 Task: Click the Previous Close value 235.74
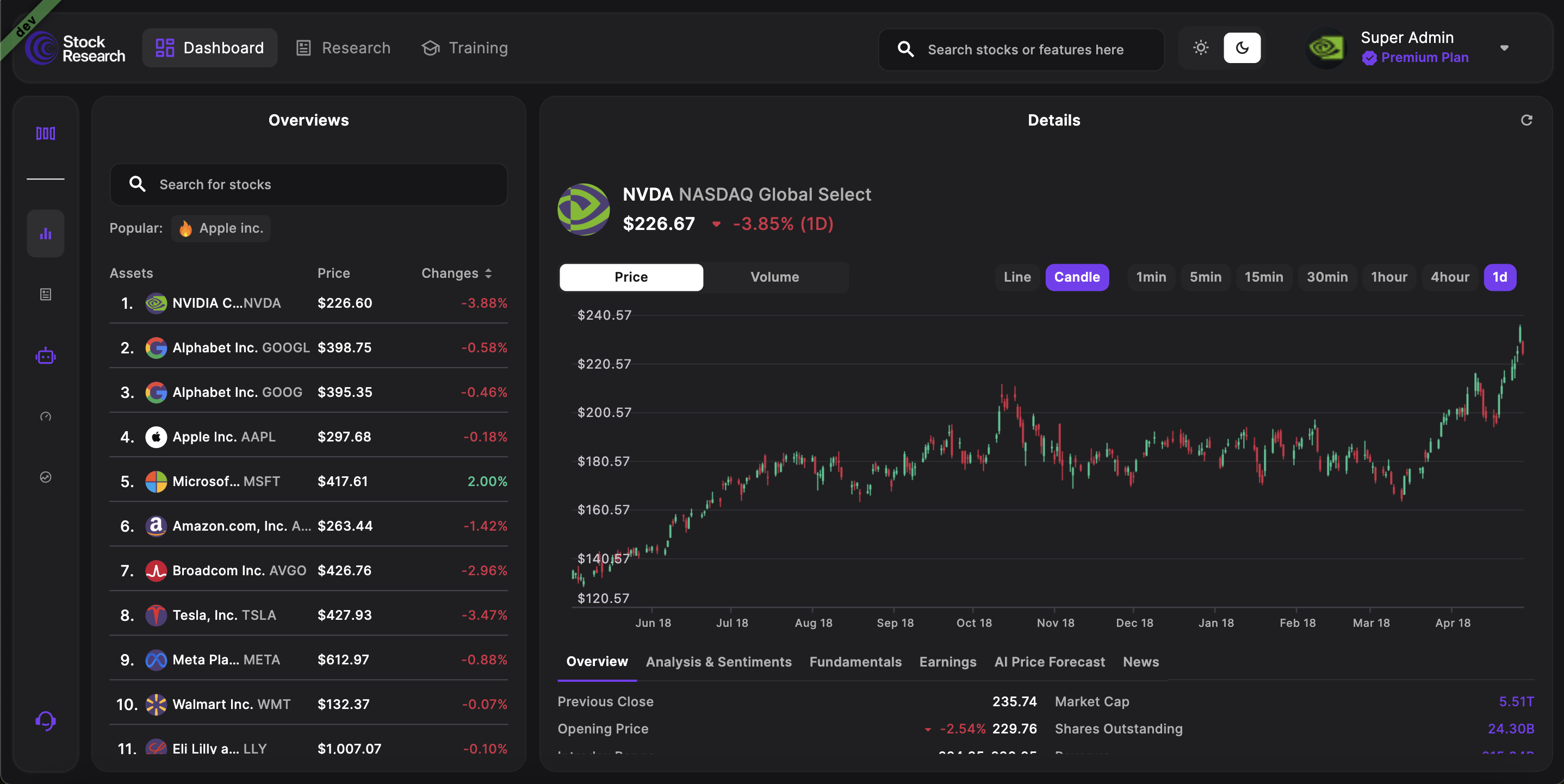[1015, 701]
